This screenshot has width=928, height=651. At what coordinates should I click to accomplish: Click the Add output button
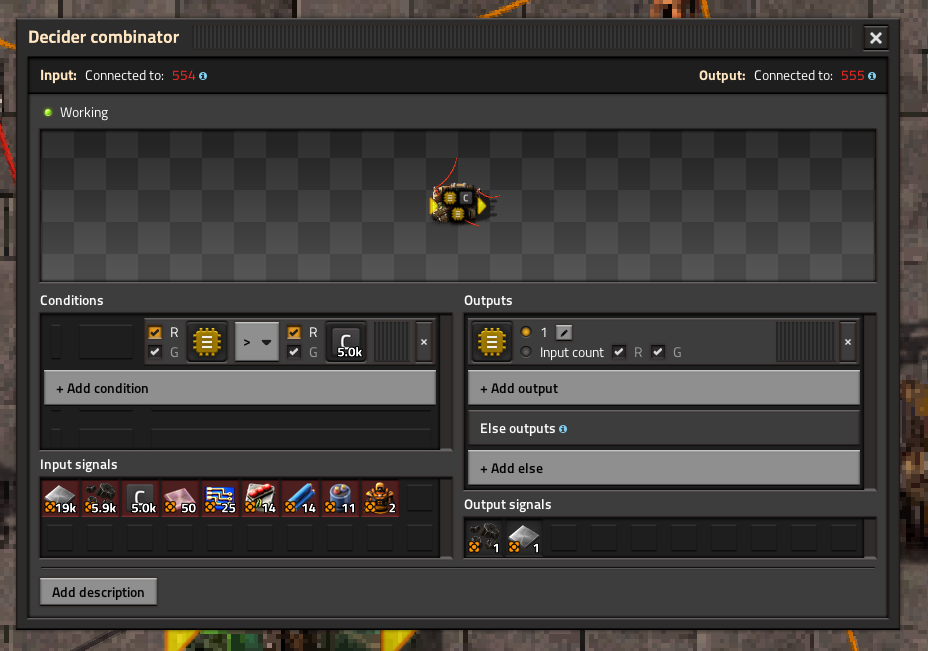coord(663,388)
